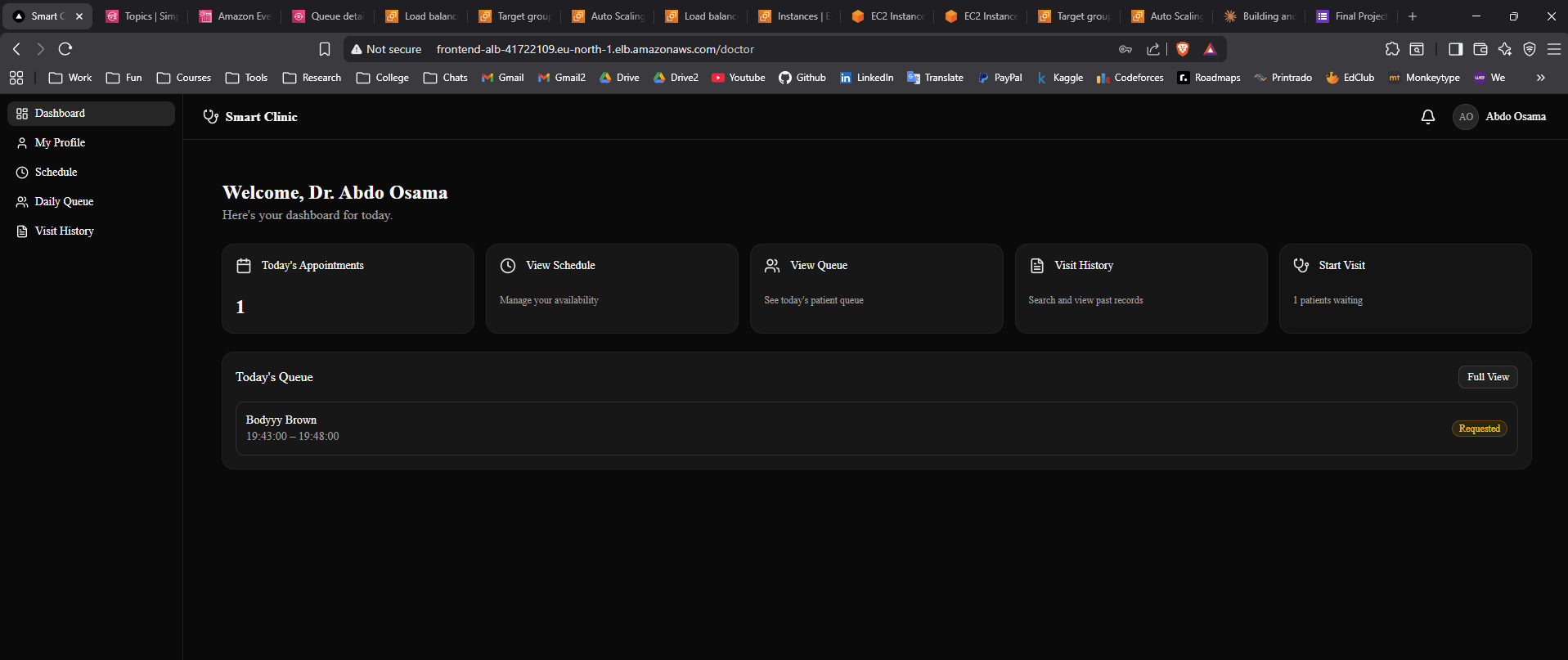Switch to the Queue detail browser tab
Image resolution: width=1568 pixels, height=660 pixels.
coord(328,16)
